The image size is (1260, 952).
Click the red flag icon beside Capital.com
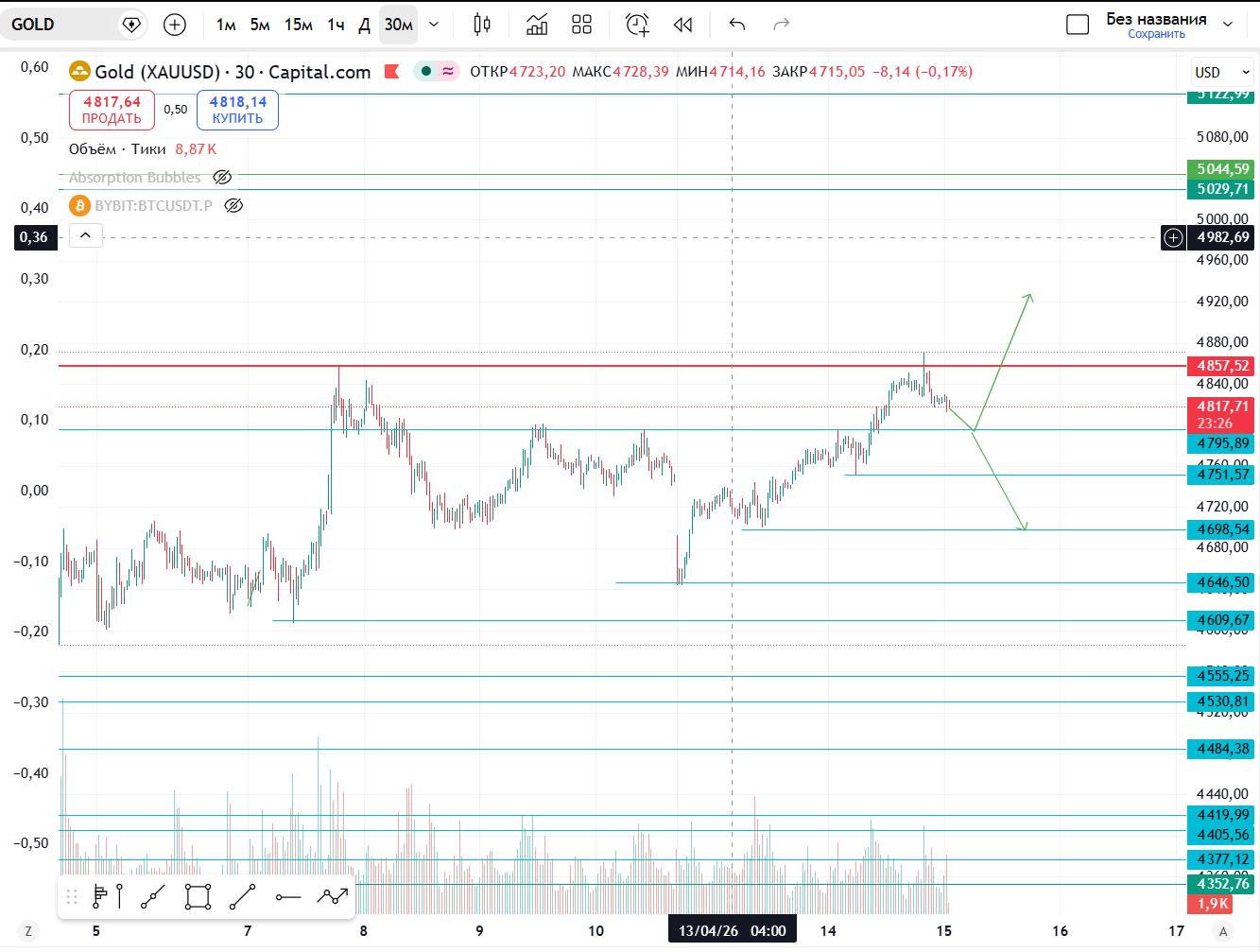click(x=392, y=72)
